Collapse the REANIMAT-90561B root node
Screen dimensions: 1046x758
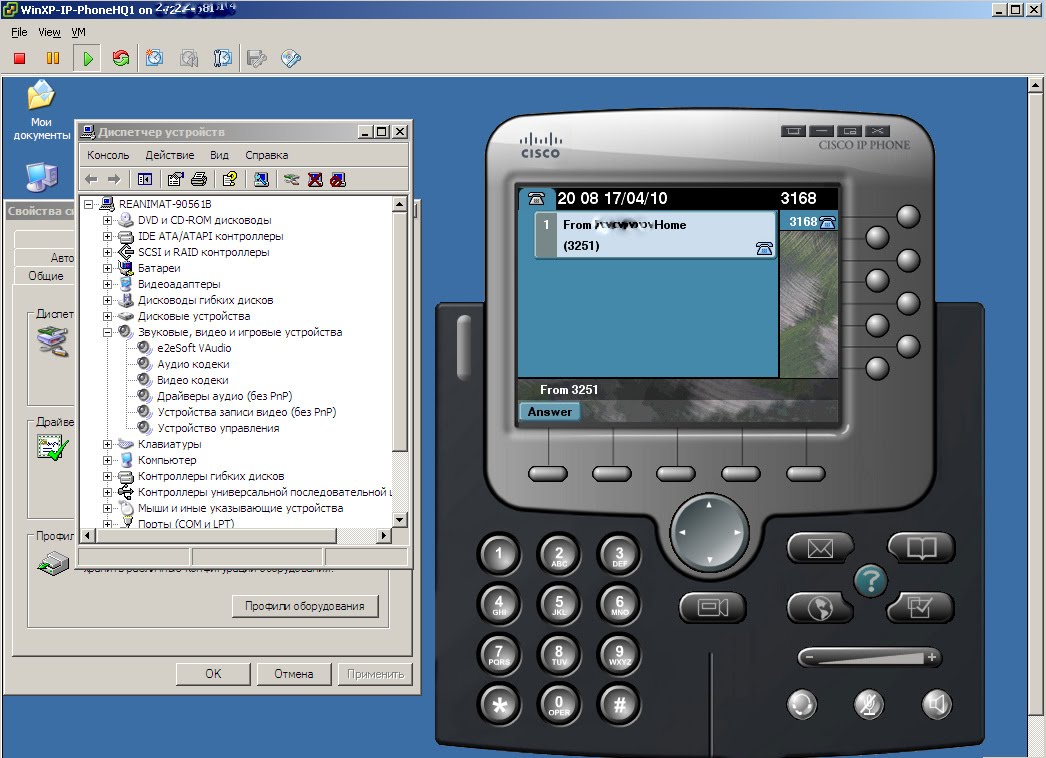[x=88, y=204]
